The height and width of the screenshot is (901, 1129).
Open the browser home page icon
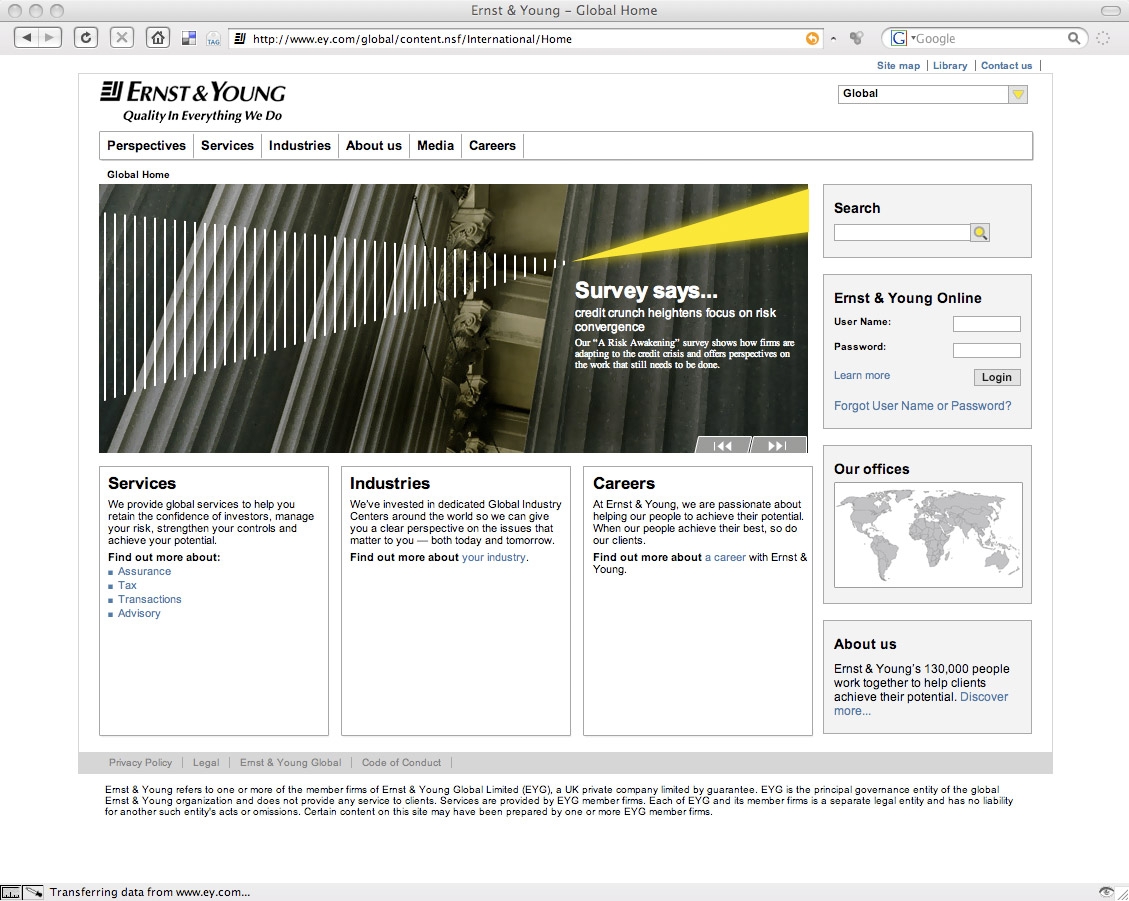click(158, 37)
